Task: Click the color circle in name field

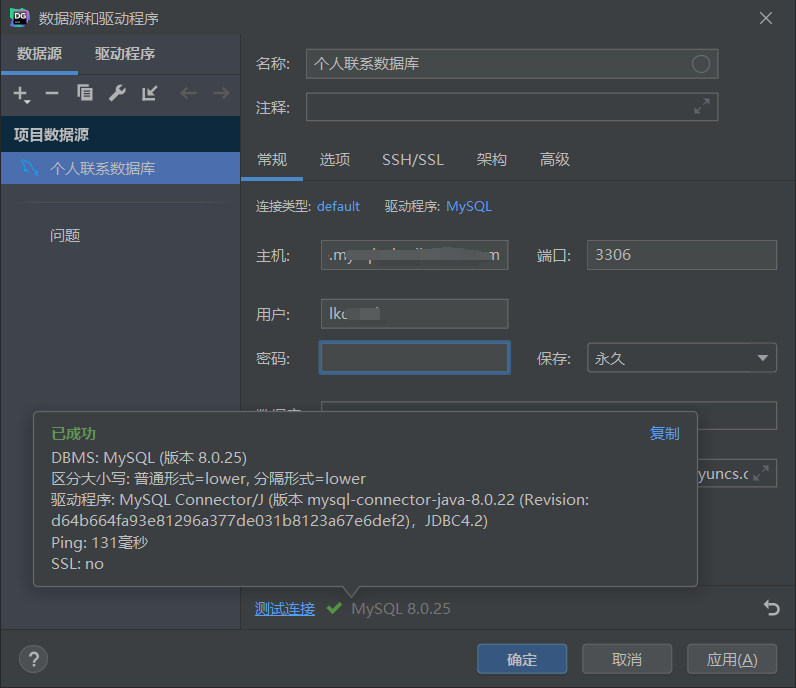Action: (701, 64)
